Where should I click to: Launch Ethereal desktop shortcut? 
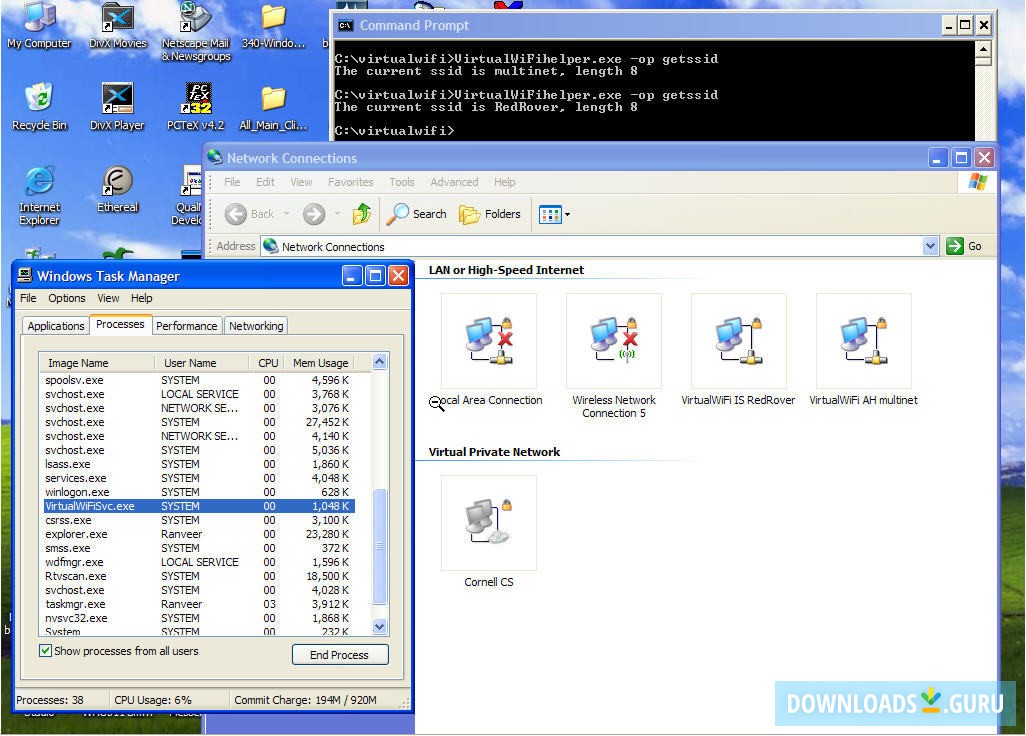pos(118,190)
